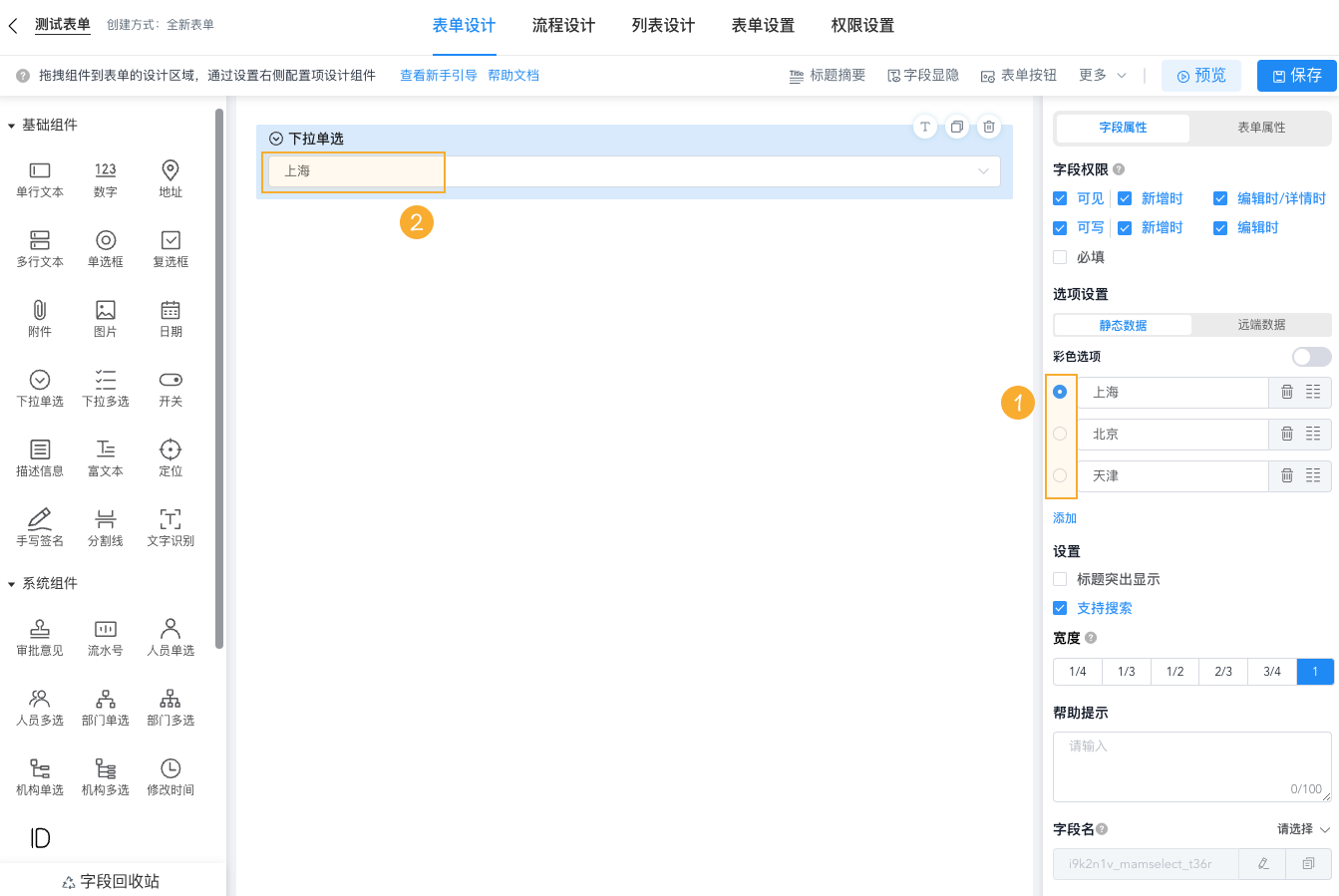Click the 保存 (save) button
The height and width of the screenshot is (896, 1339).
(x=1296, y=75)
